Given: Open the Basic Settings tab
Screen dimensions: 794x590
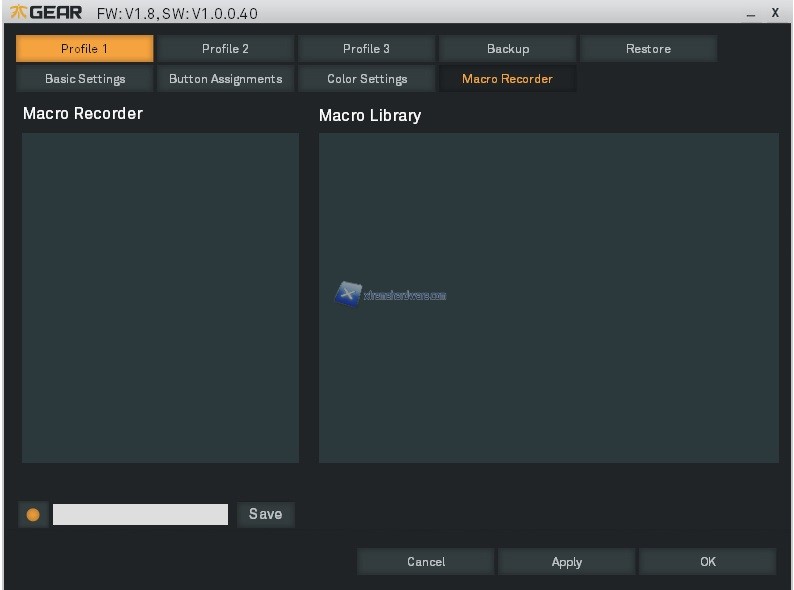Looking at the screenshot, I should [85, 79].
